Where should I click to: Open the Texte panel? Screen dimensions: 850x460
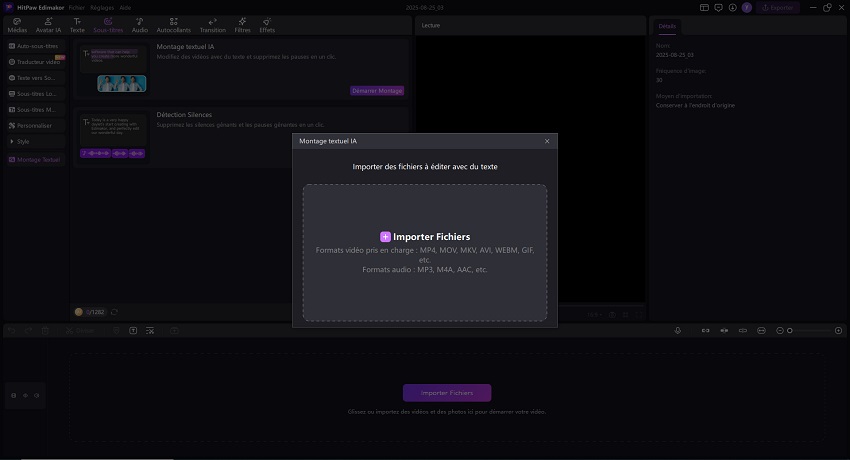point(77,25)
